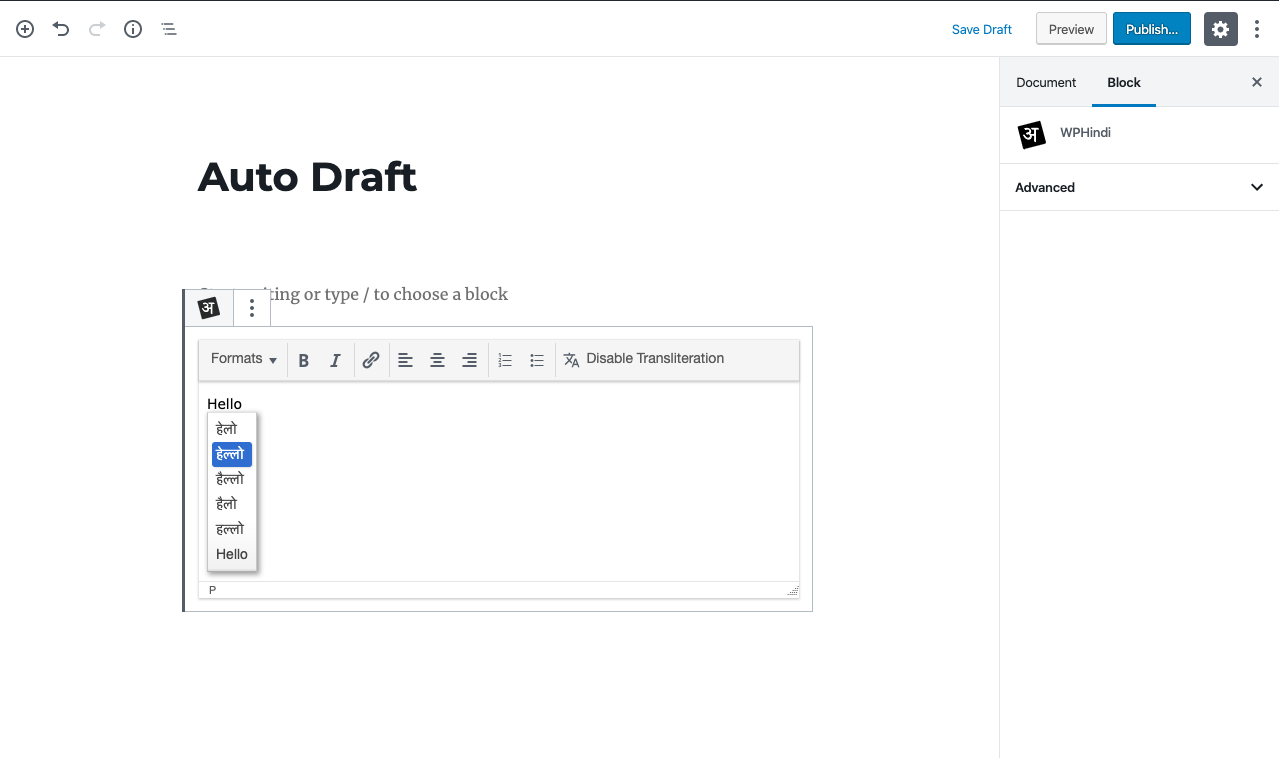Open the Formats dropdown

[243, 359]
